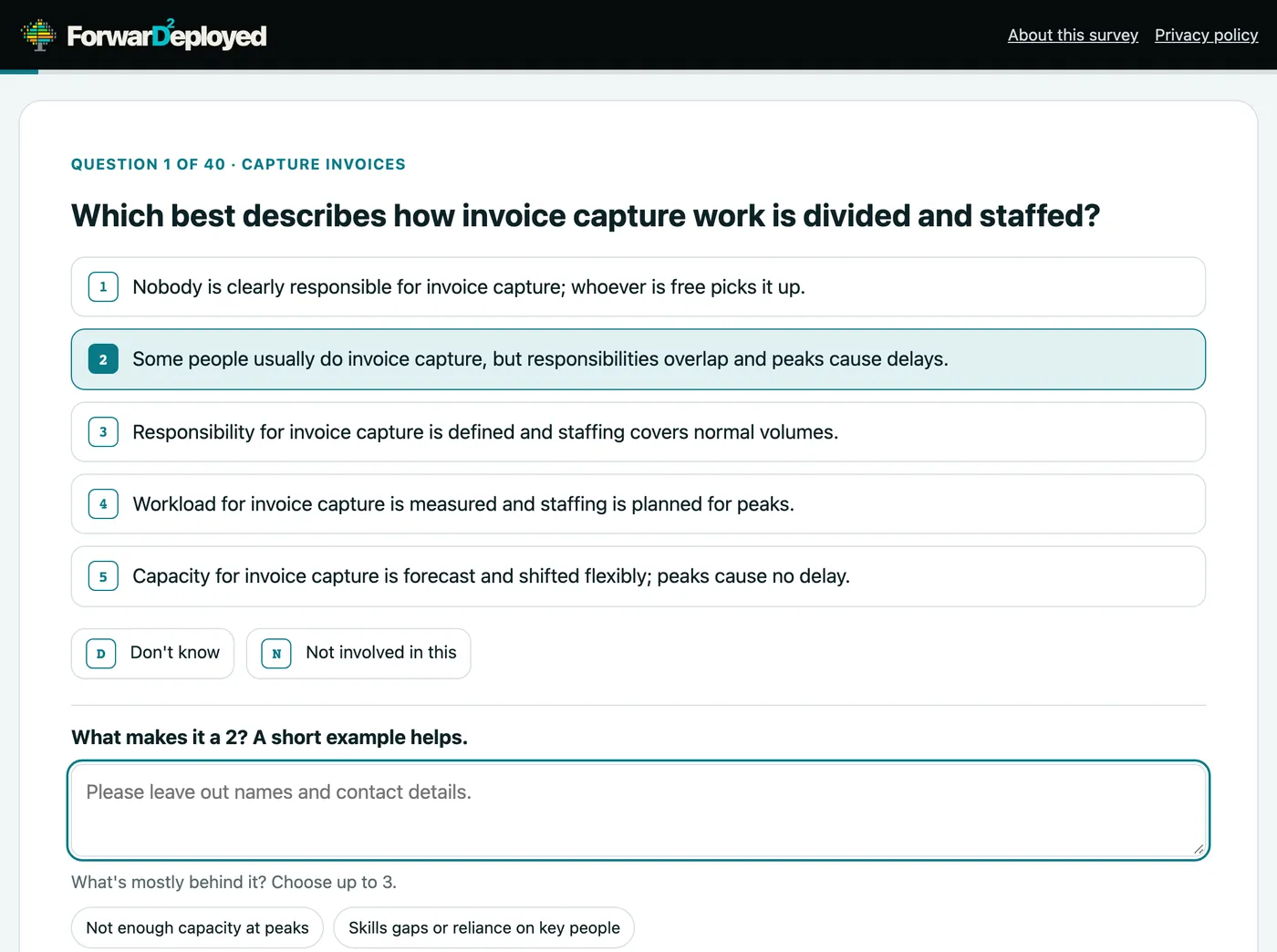Choose option 4: Workload is measured

638,504
